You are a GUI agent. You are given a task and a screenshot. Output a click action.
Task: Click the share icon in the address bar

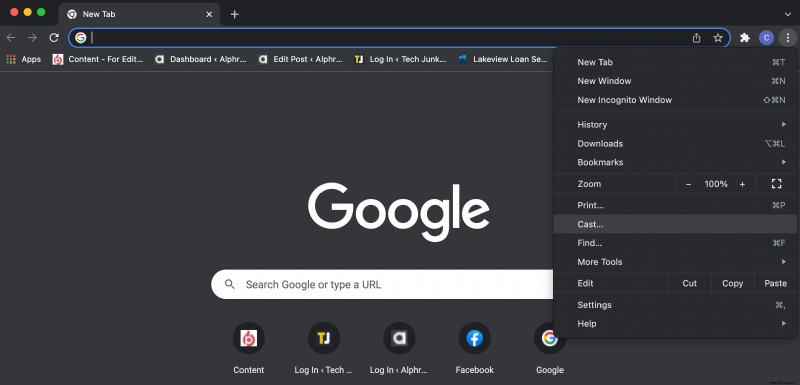tap(696, 38)
